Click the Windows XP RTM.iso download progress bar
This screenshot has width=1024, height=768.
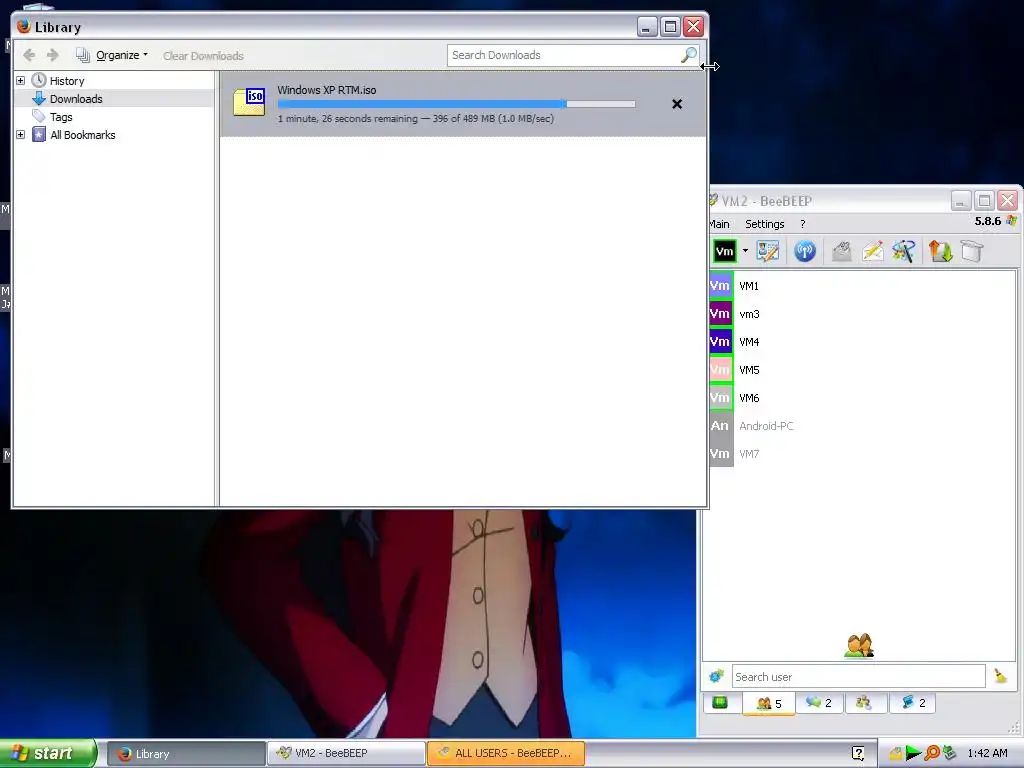456,104
